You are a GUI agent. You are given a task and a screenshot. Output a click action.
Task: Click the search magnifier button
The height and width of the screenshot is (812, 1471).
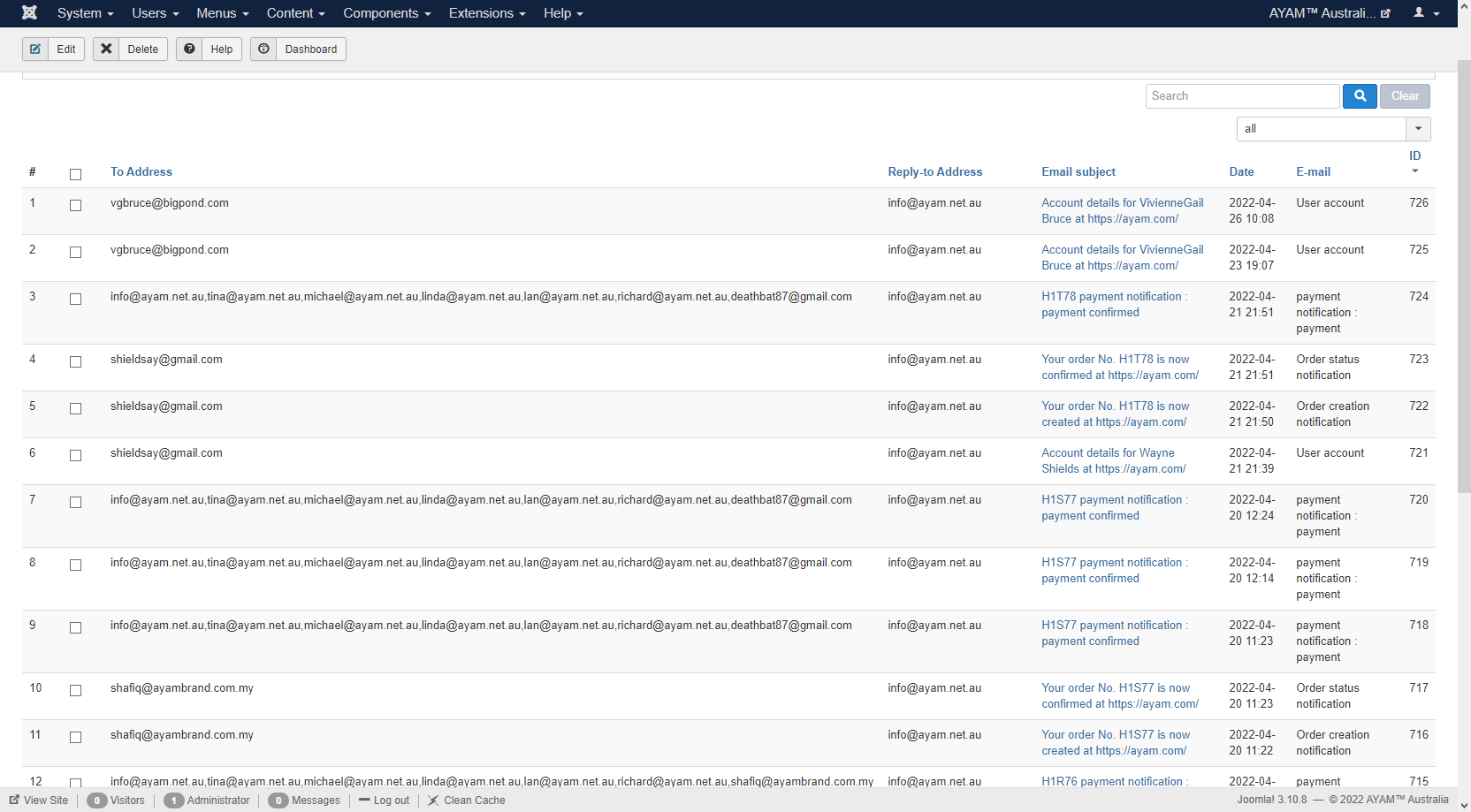coord(1360,96)
